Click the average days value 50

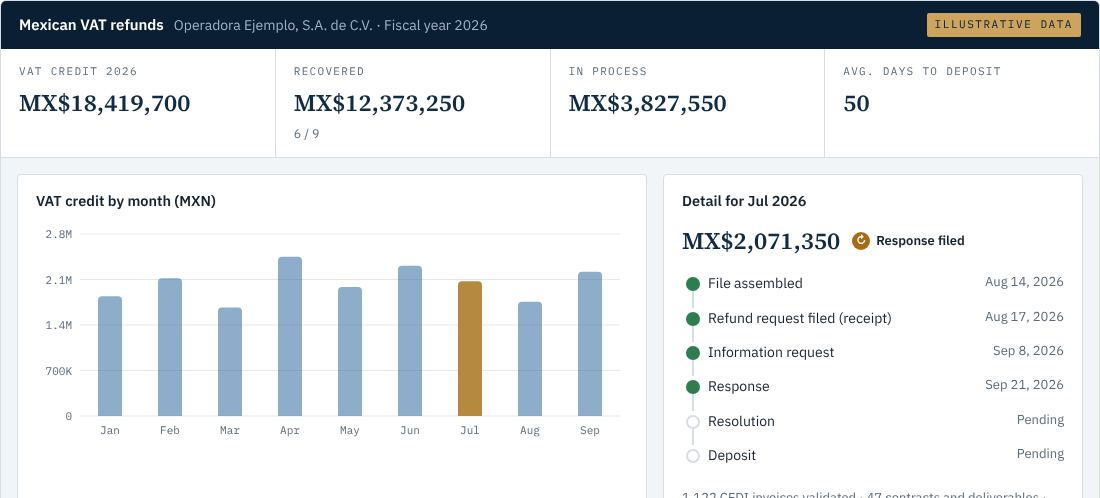[x=856, y=103]
